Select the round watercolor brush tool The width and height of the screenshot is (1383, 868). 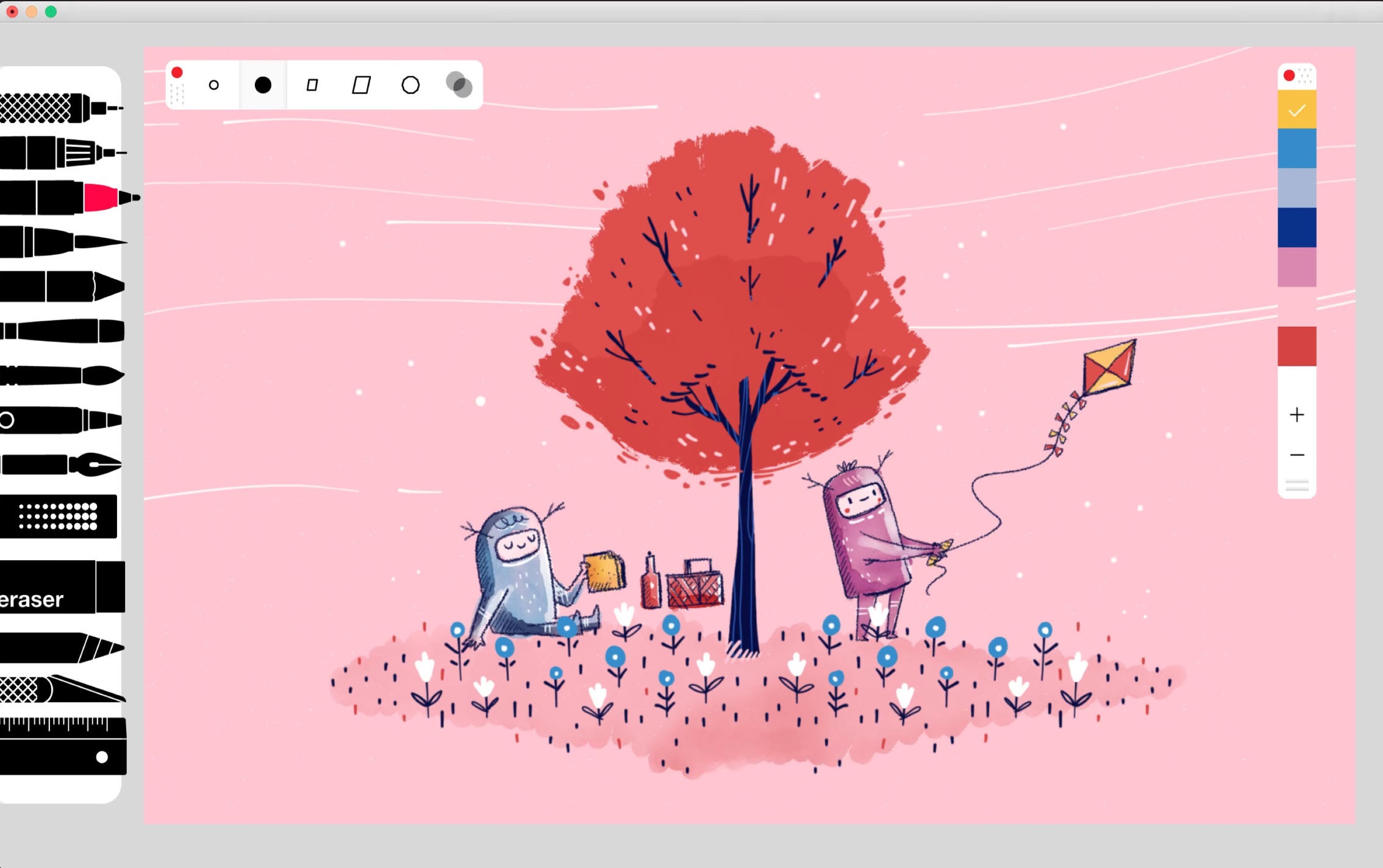click(61, 375)
